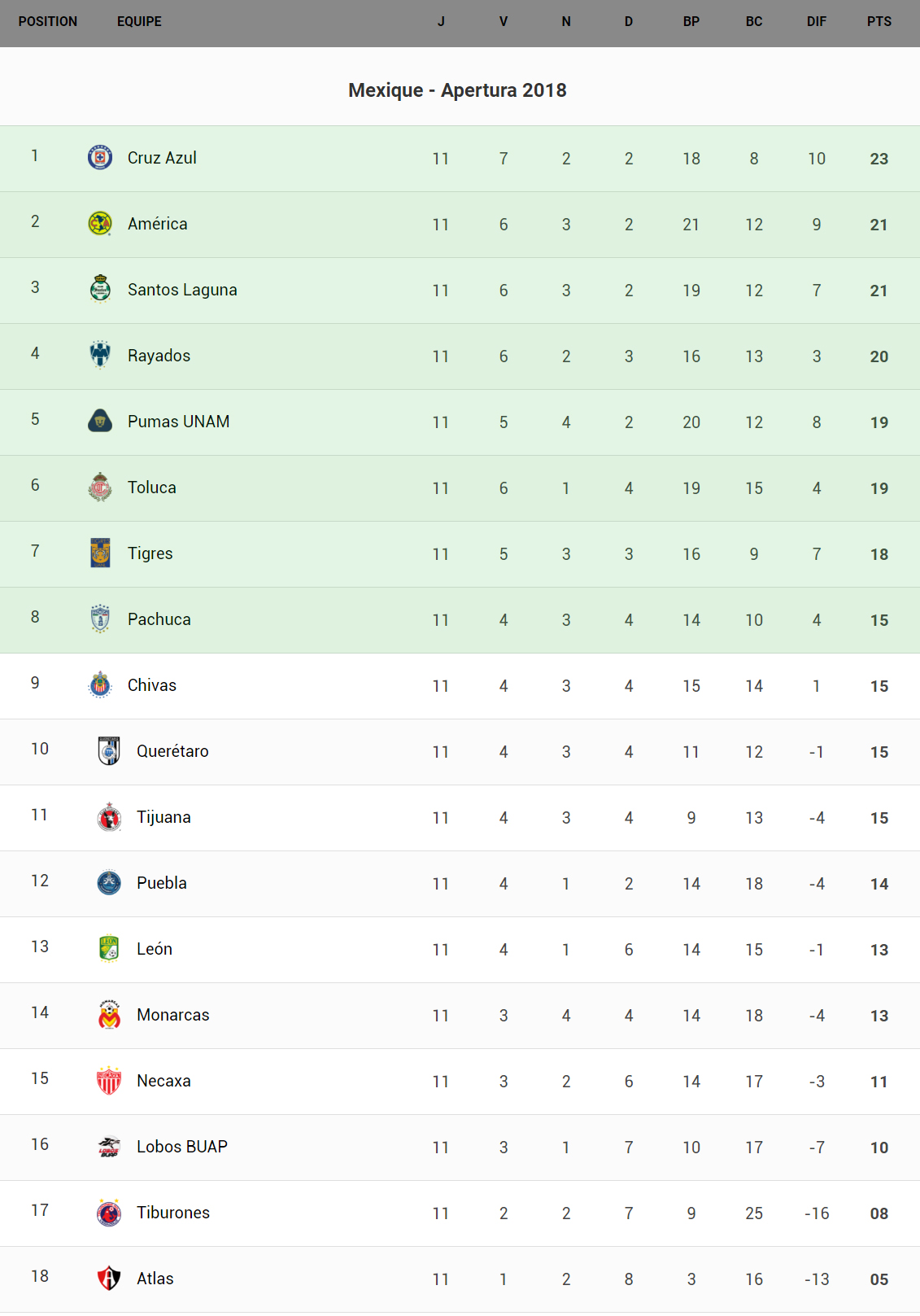The width and height of the screenshot is (920, 1316).
Task: Click the Atlas club logo
Action: point(109,1278)
